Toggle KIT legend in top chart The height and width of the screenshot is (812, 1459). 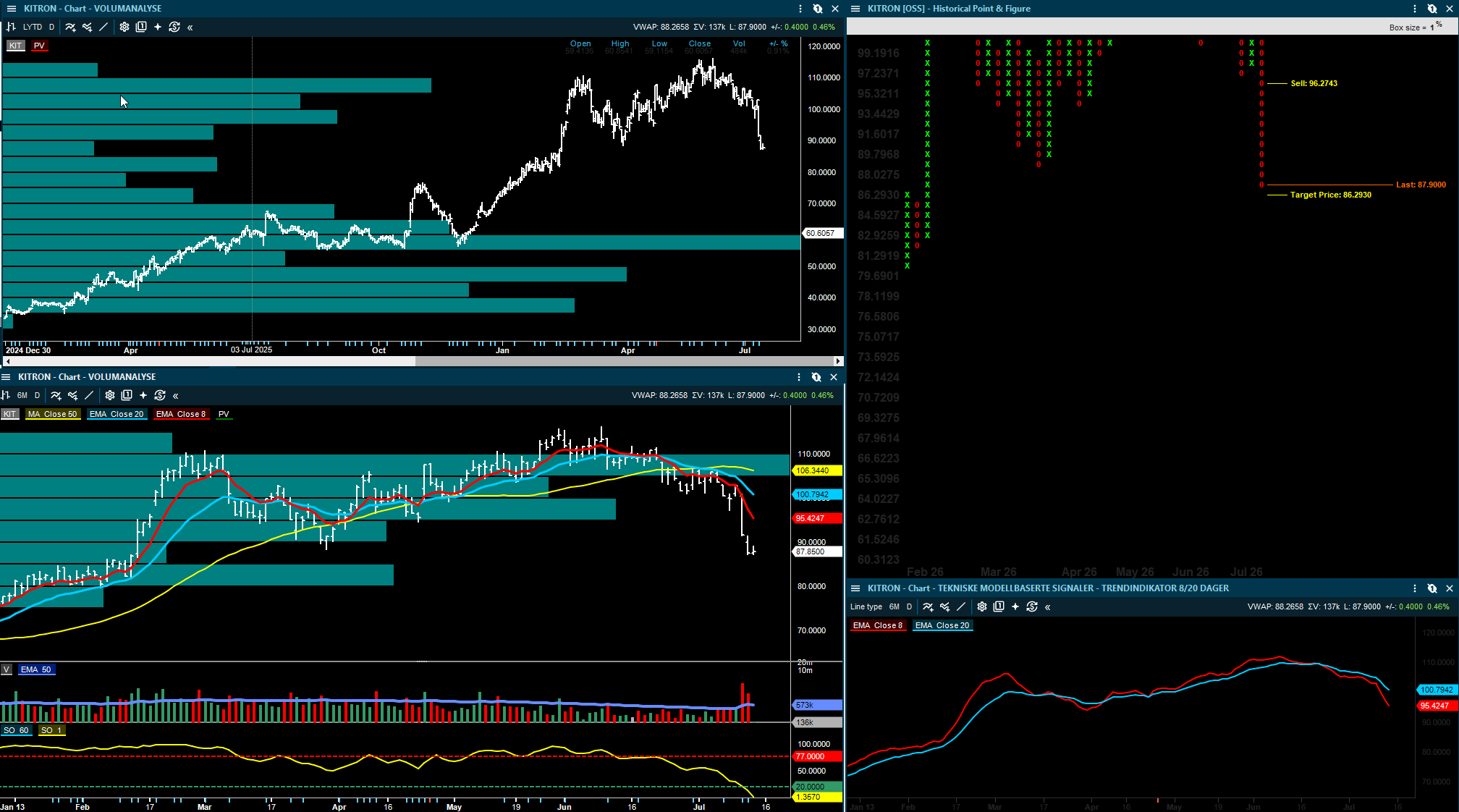(x=15, y=46)
